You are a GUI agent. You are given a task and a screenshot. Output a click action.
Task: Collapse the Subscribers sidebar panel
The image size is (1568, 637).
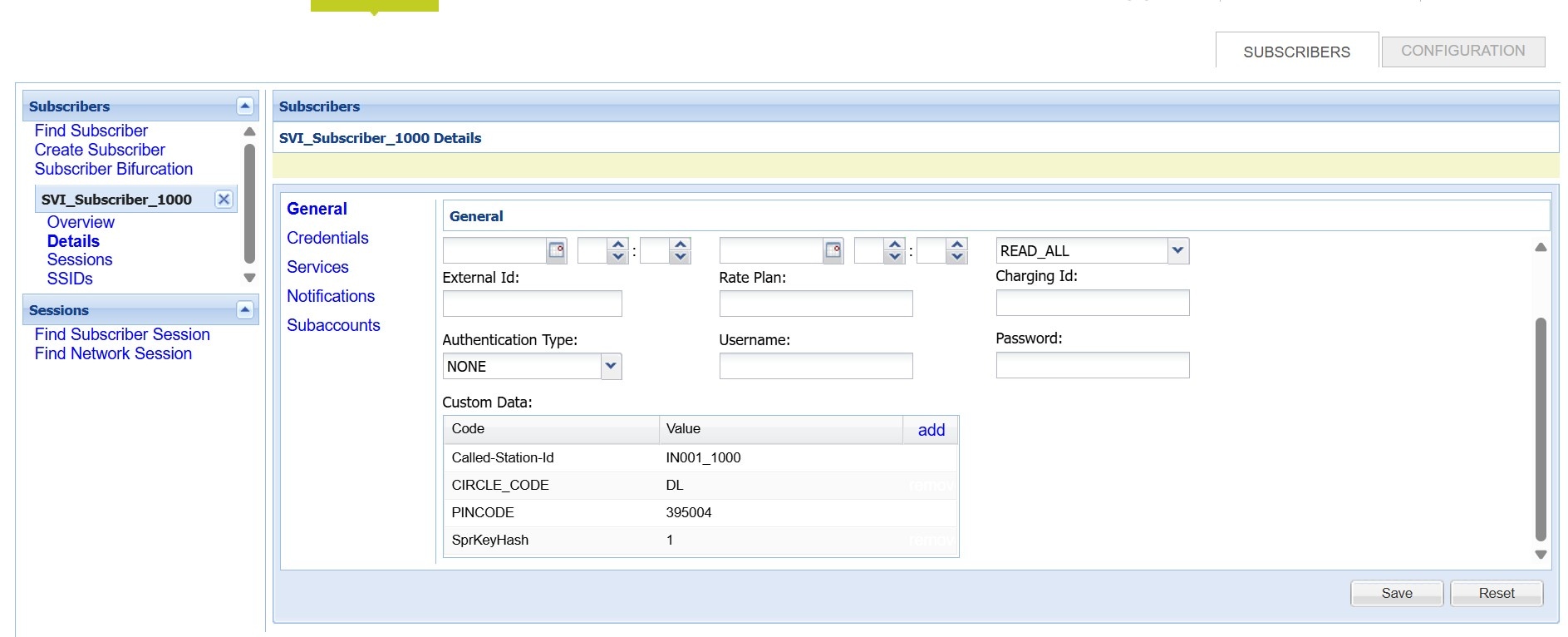(x=244, y=106)
